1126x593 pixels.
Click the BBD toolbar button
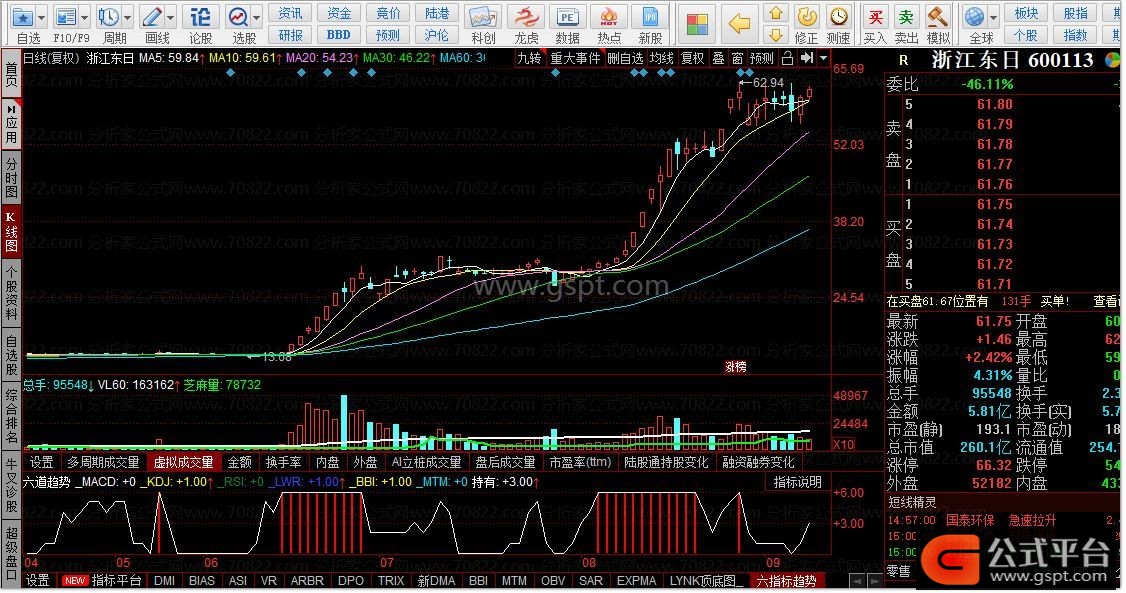point(338,34)
